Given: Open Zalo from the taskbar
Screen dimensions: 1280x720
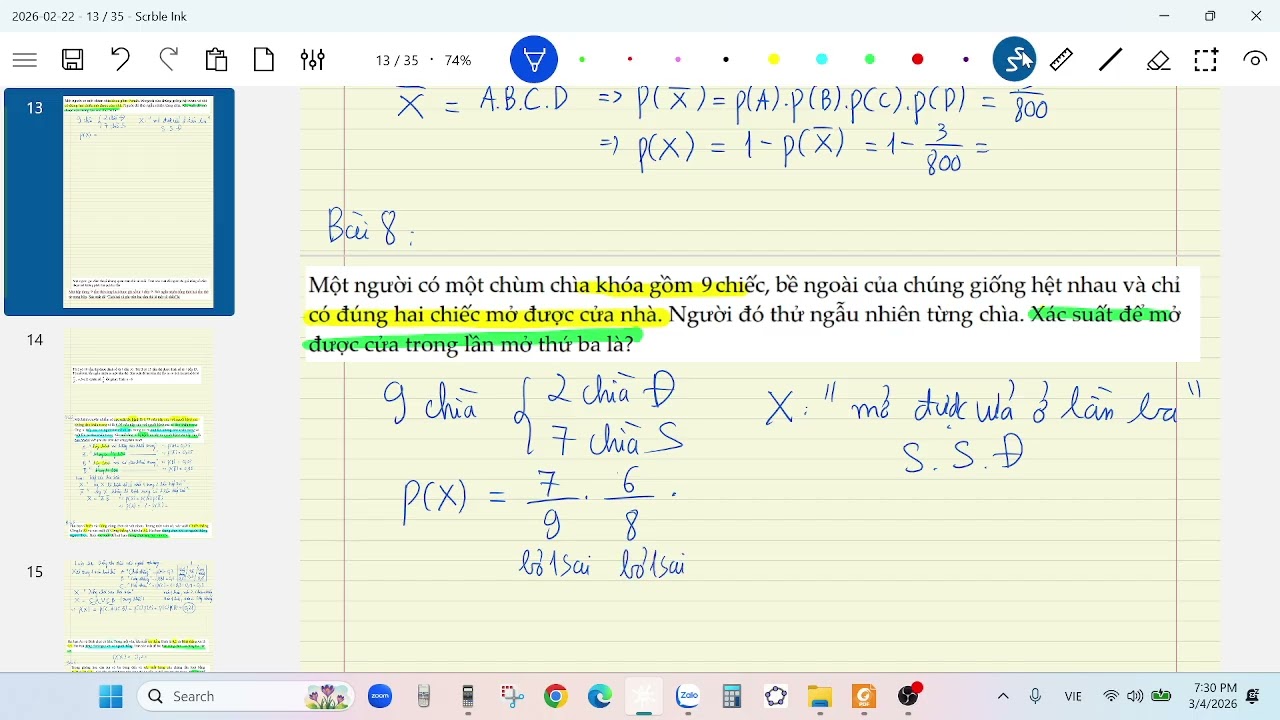Looking at the screenshot, I should [688, 696].
